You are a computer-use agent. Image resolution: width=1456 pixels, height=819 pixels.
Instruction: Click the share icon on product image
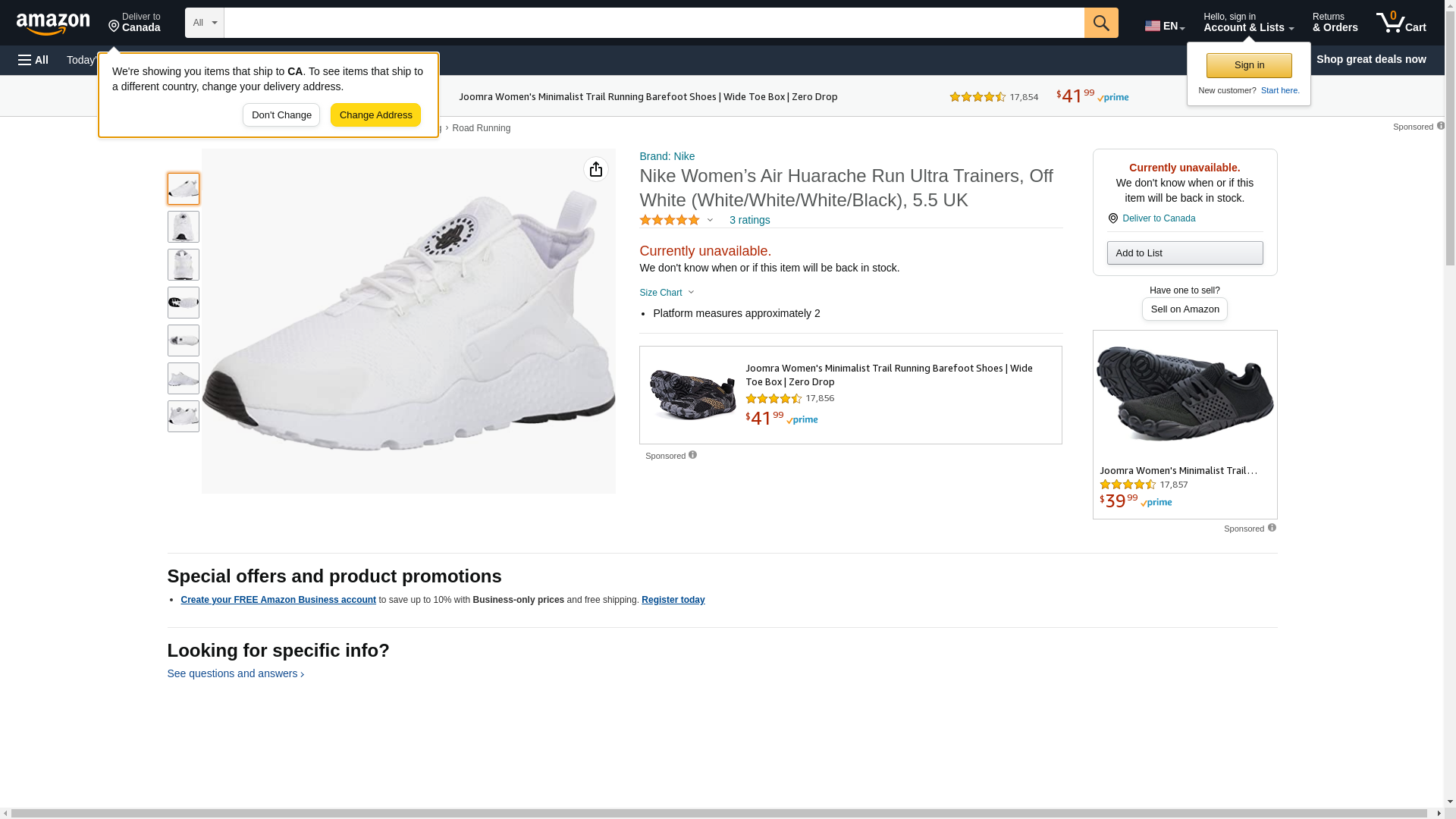point(596,169)
